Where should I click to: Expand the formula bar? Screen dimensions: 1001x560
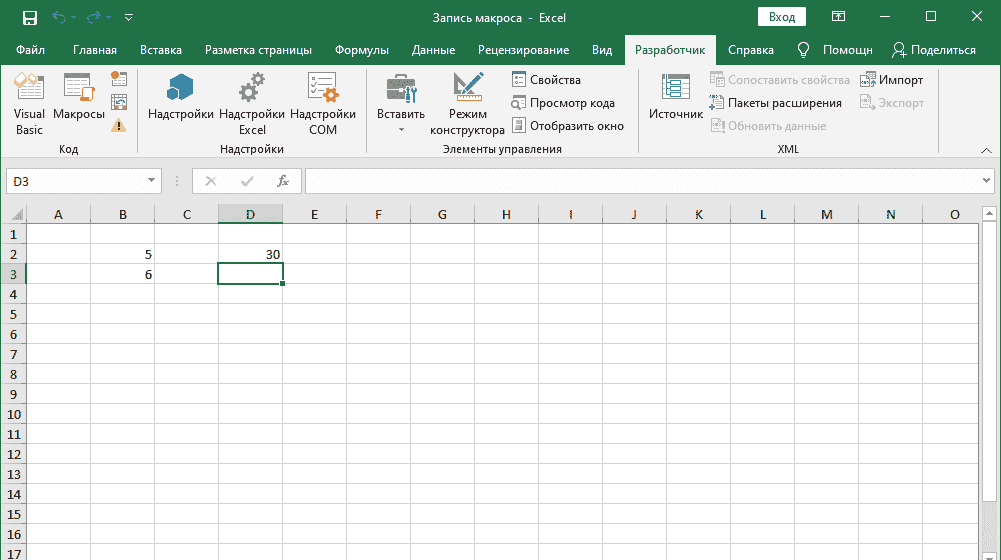coord(987,181)
